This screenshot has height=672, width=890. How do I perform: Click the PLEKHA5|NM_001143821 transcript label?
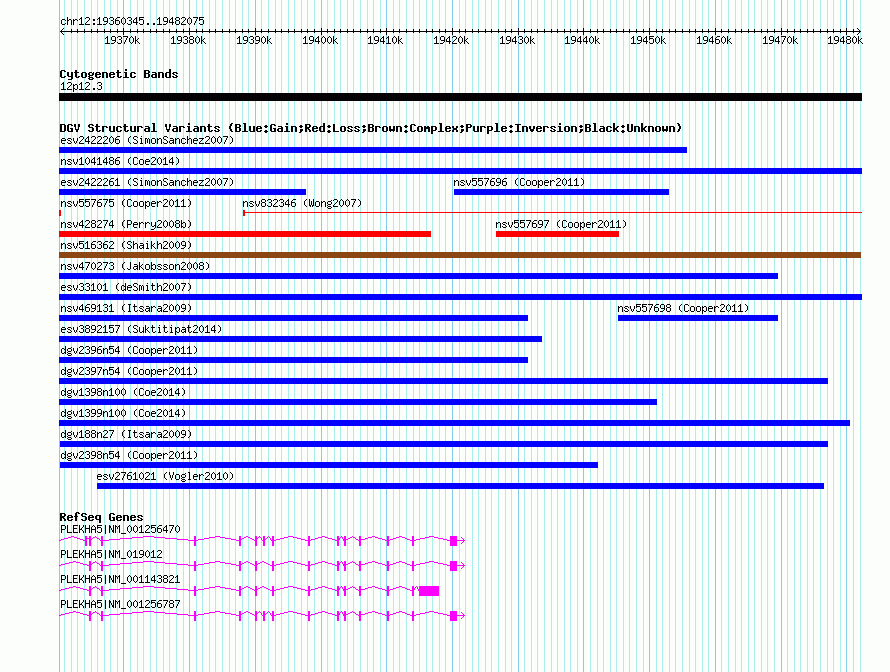120,579
